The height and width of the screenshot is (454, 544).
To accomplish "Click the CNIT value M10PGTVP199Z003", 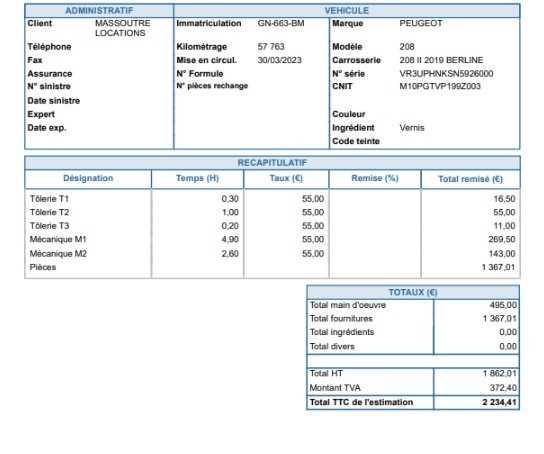I will coord(440,86).
